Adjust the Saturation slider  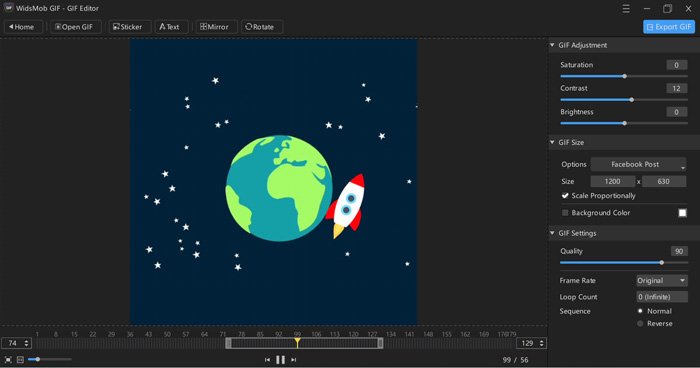tap(624, 76)
